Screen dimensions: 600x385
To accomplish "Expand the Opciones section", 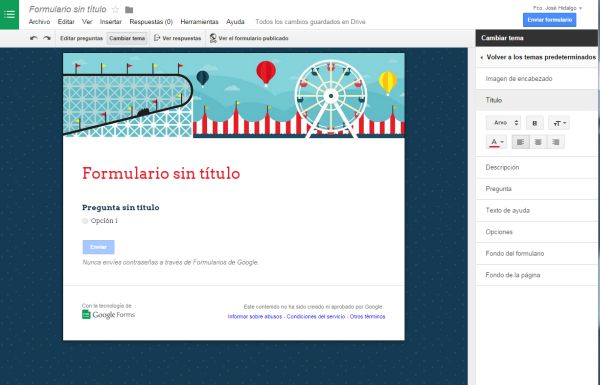I will coord(536,232).
